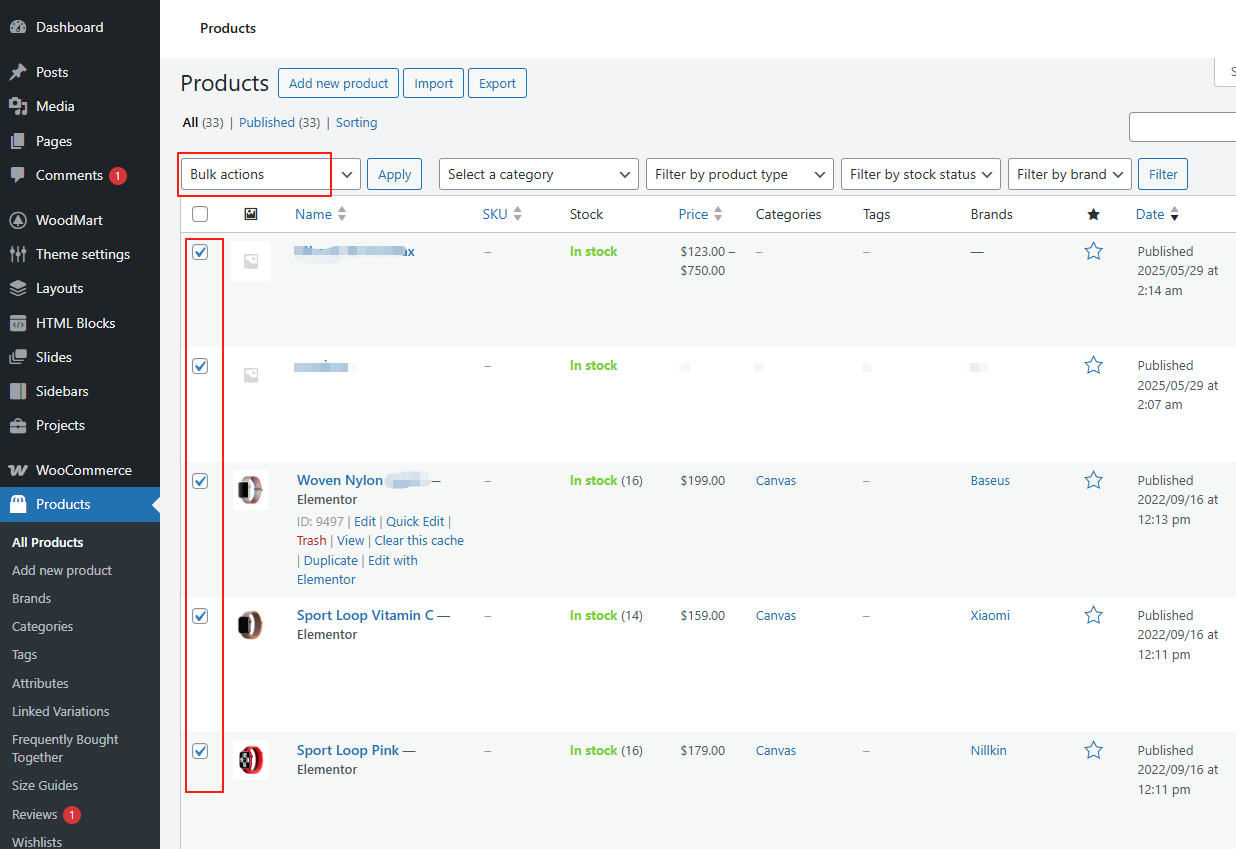Star the Woven Nylon product as featured
Screen dimensions: 1236x849
(1093, 480)
